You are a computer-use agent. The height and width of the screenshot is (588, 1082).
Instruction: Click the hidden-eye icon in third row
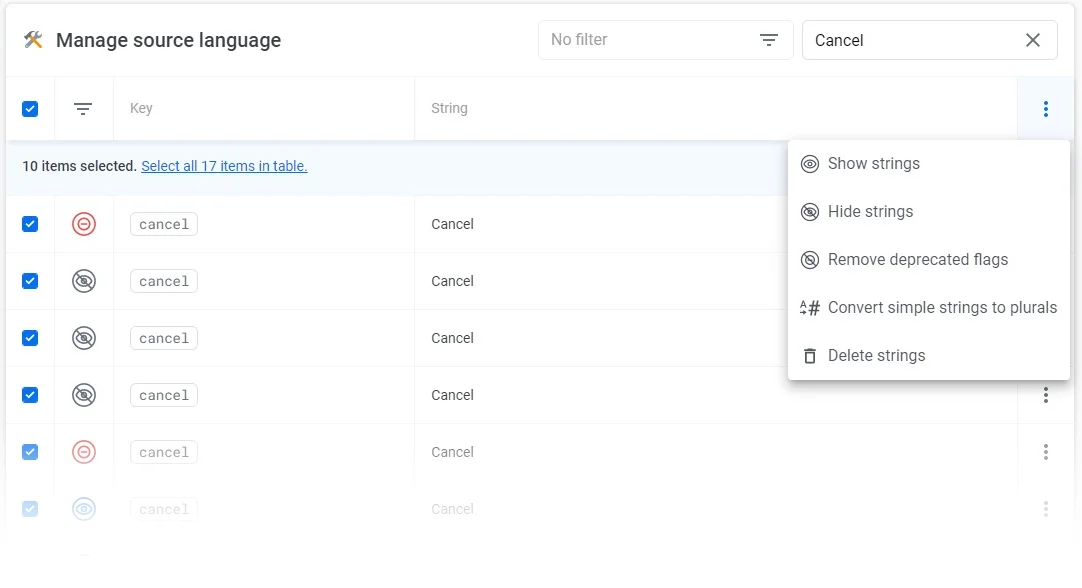point(84,338)
